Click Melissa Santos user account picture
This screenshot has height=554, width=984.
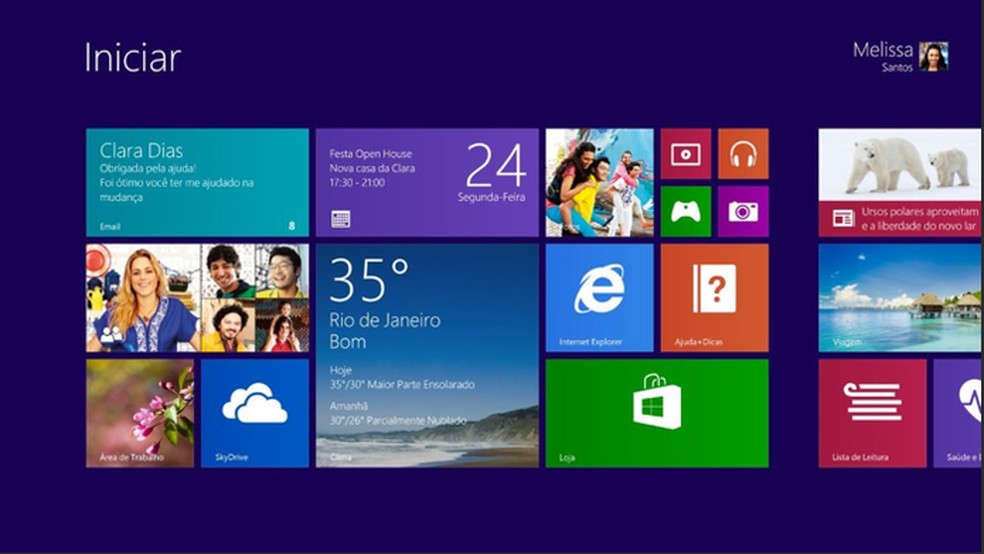click(933, 56)
